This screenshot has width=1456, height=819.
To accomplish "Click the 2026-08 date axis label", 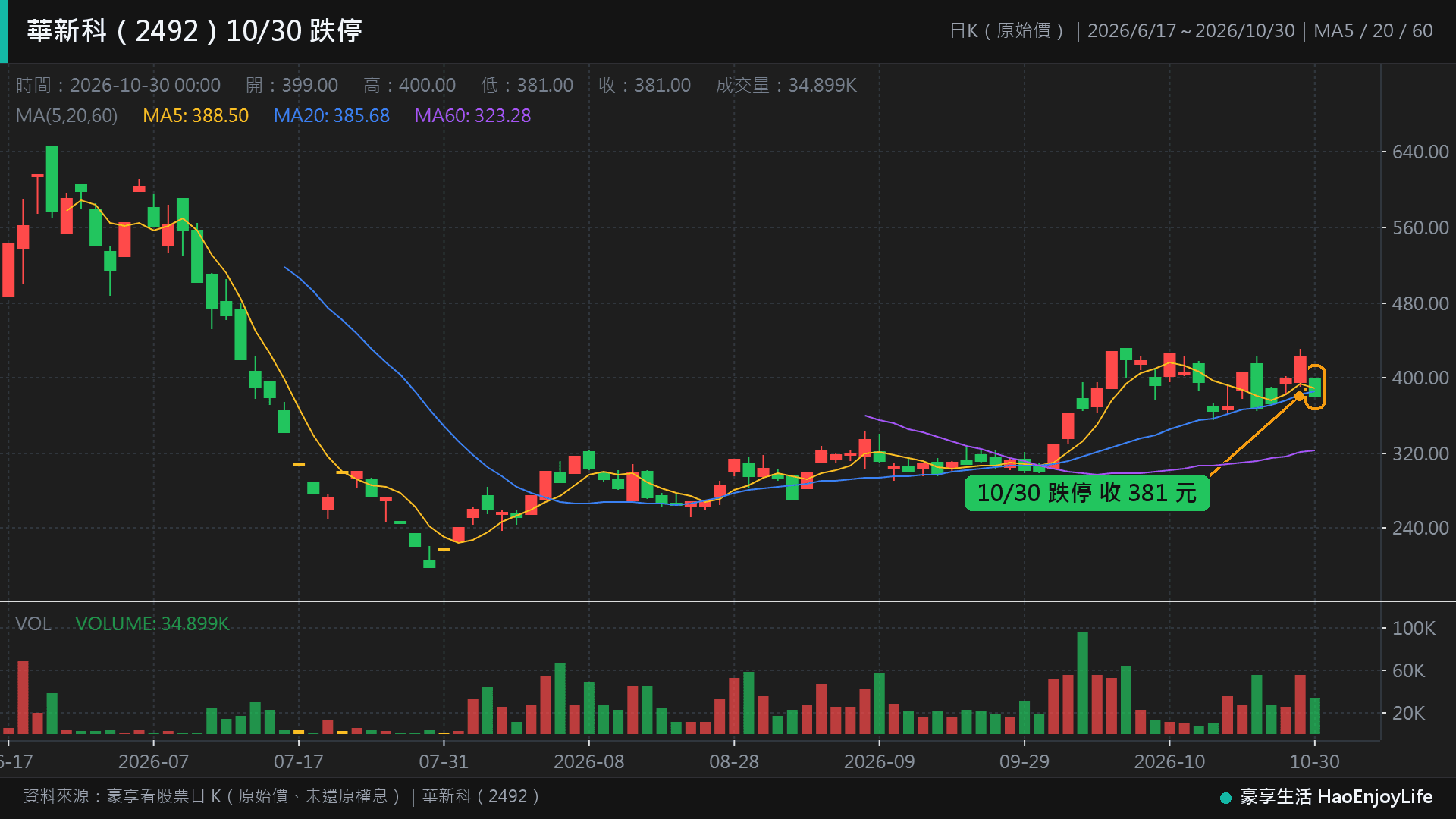I will [589, 761].
